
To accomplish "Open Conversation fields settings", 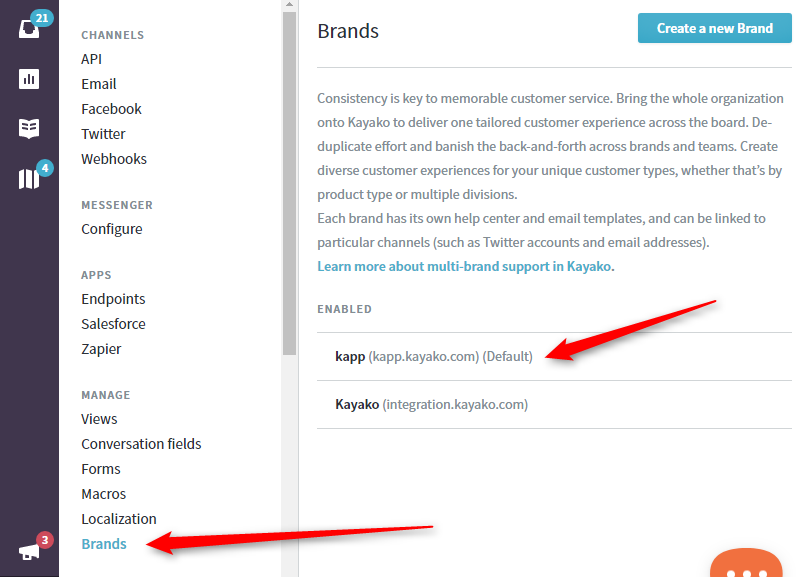I will (141, 444).
